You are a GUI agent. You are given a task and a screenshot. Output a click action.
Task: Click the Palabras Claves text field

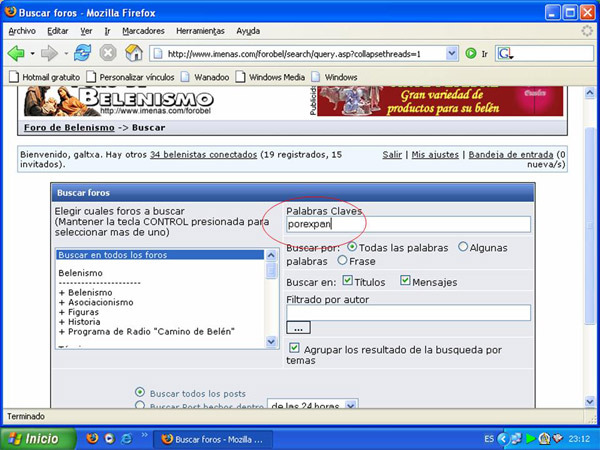407,225
